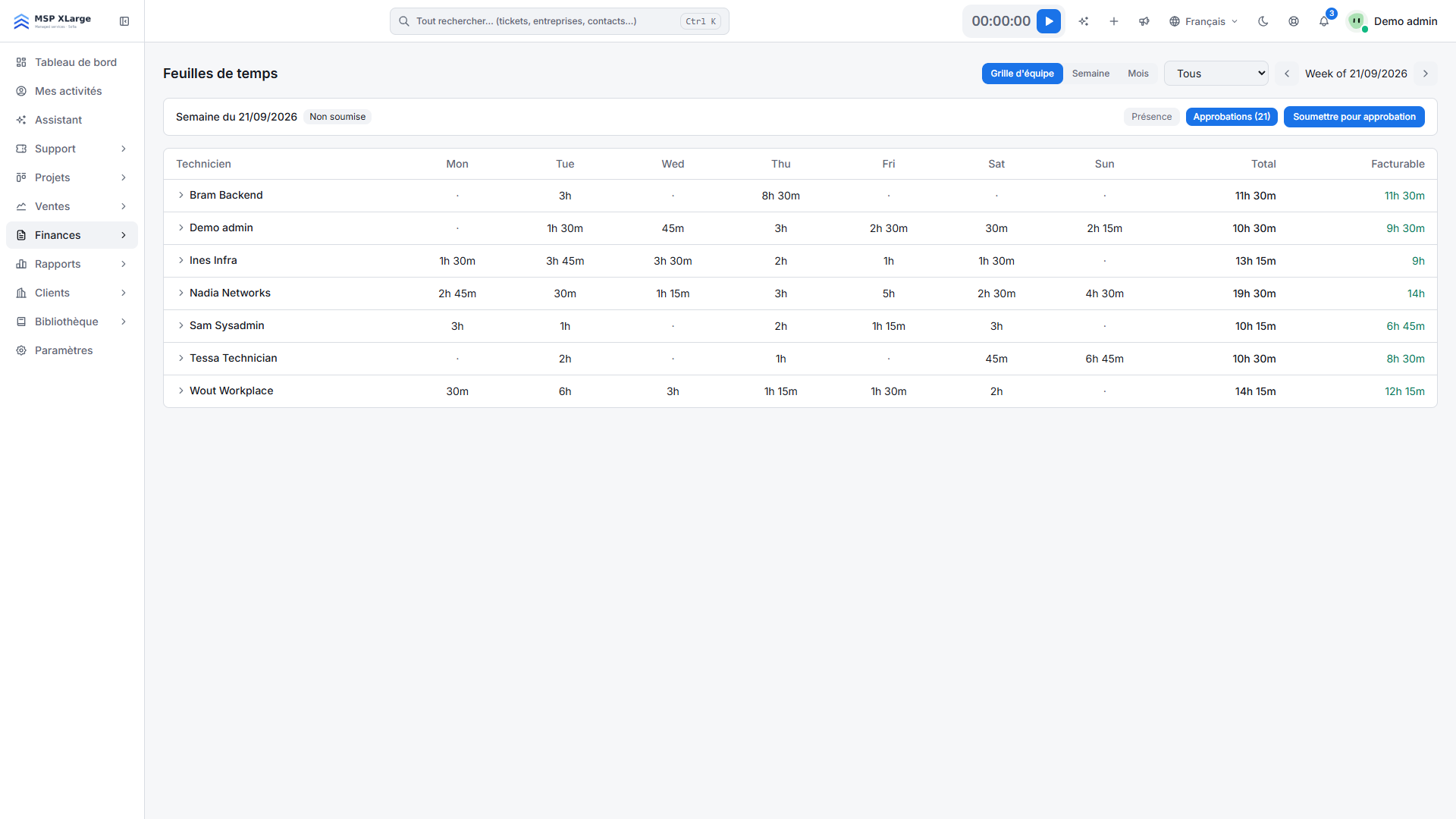Viewport: 1456px width, 819px height.
Task: Click the Mes activités sidebar icon
Action: (21, 91)
